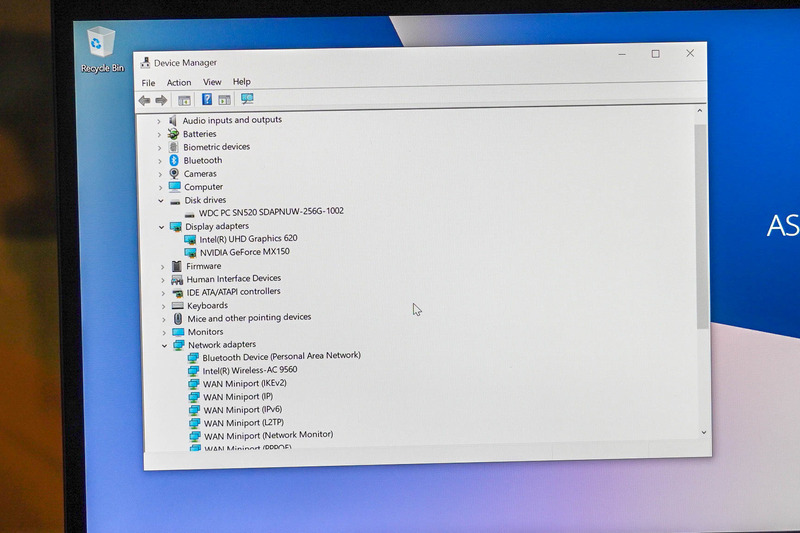Expand the Monitors node arrow
Image resolution: width=800 pixels, height=533 pixels.
(164, 333)
